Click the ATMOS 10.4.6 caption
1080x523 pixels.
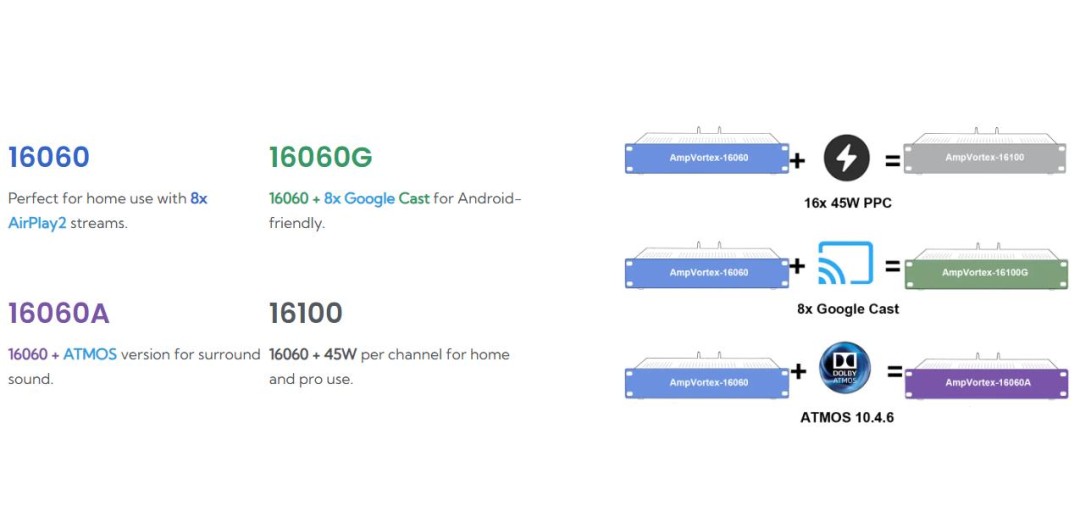click(x=846, y=417)
